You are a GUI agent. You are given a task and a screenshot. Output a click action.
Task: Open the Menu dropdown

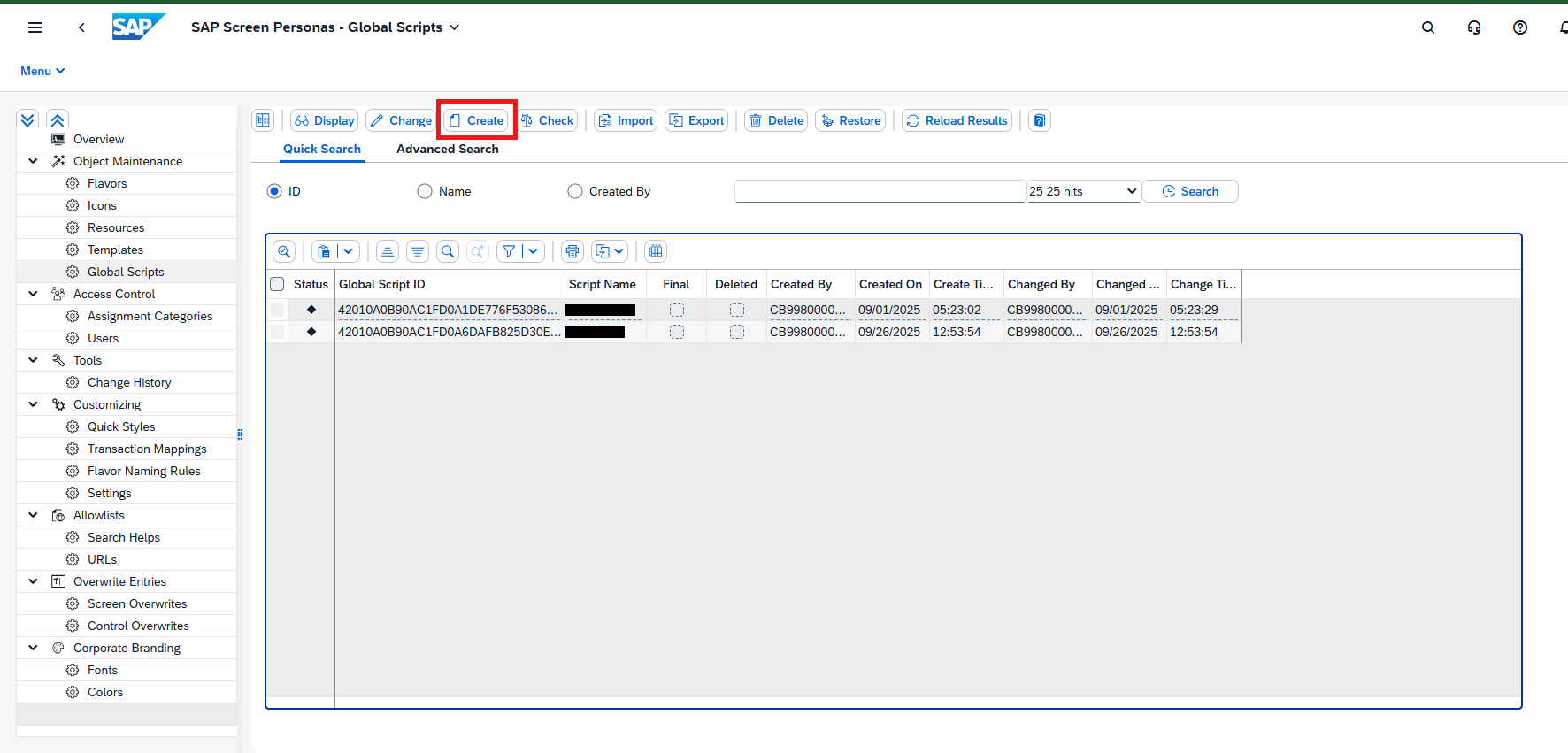(x=42, y=71)
